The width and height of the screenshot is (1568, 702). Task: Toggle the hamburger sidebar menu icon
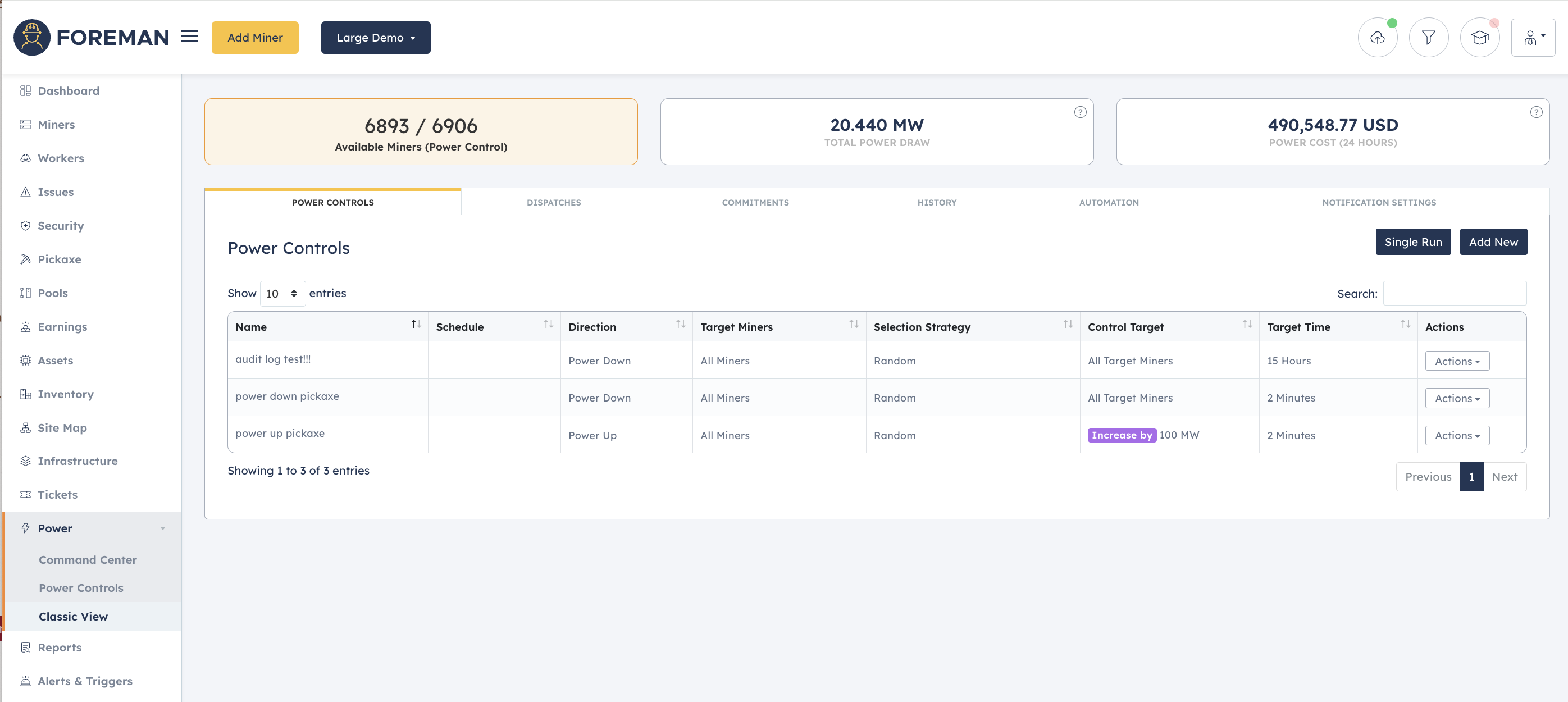[190, 37]
